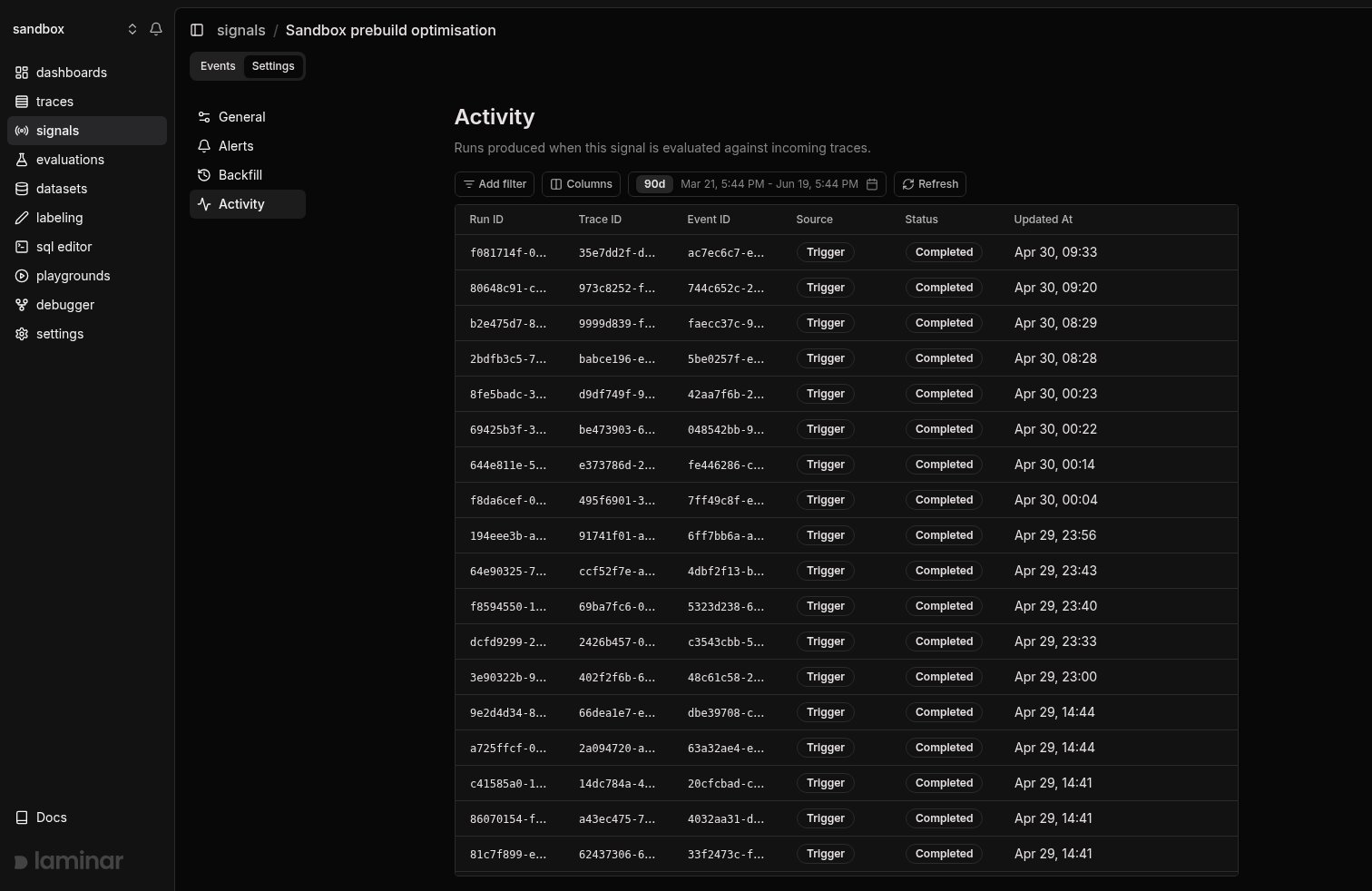The height and width of the screenshot is (891, 1372).
Task: Collapse sidebar with the panel toggle icon
Action: pyautogui.click(x=197, y=30)
